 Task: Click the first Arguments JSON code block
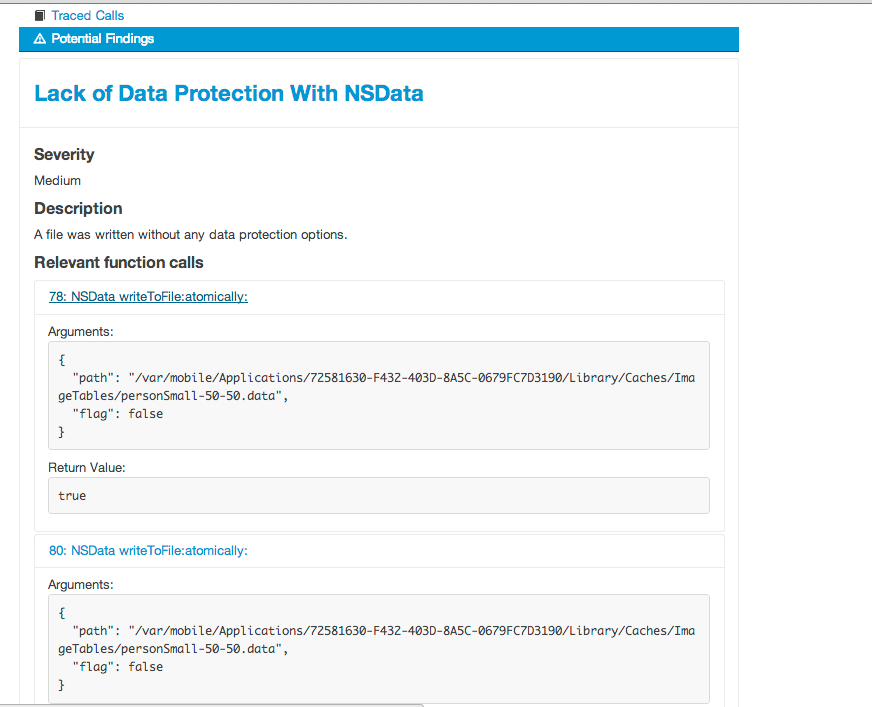pyautogui.click(x=379, y=395)
